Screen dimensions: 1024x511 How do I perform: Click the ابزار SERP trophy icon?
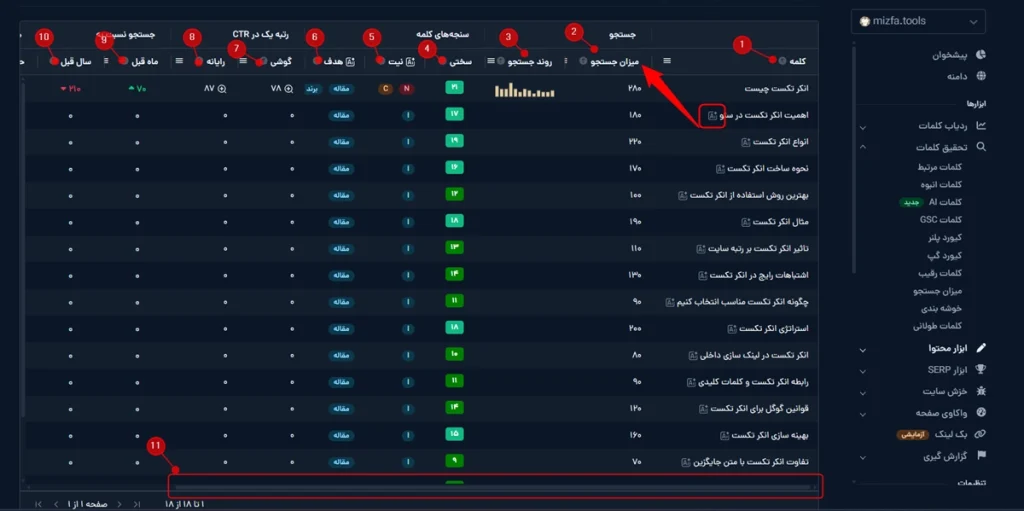(980, 369)
